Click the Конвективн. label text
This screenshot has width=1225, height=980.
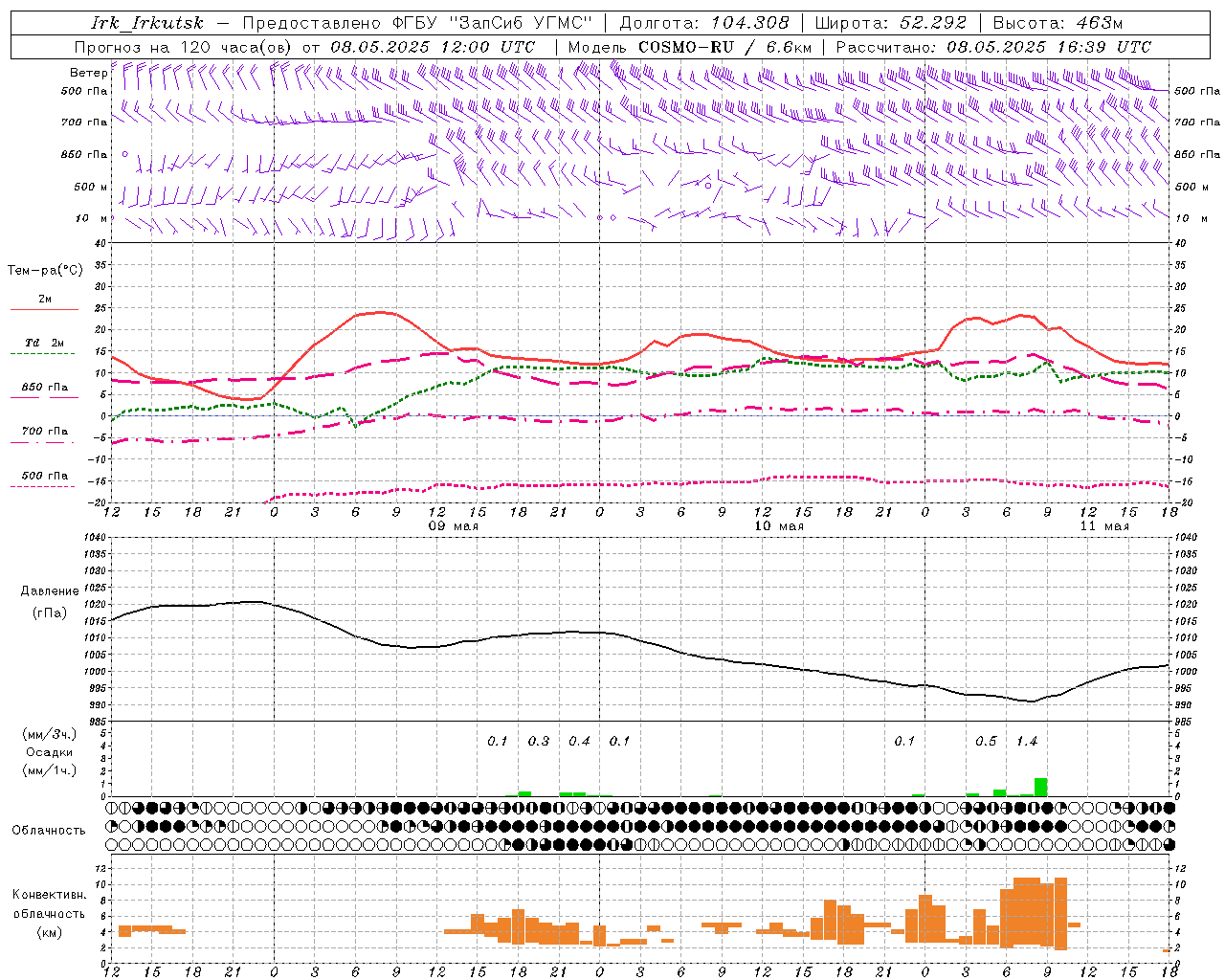49,895
